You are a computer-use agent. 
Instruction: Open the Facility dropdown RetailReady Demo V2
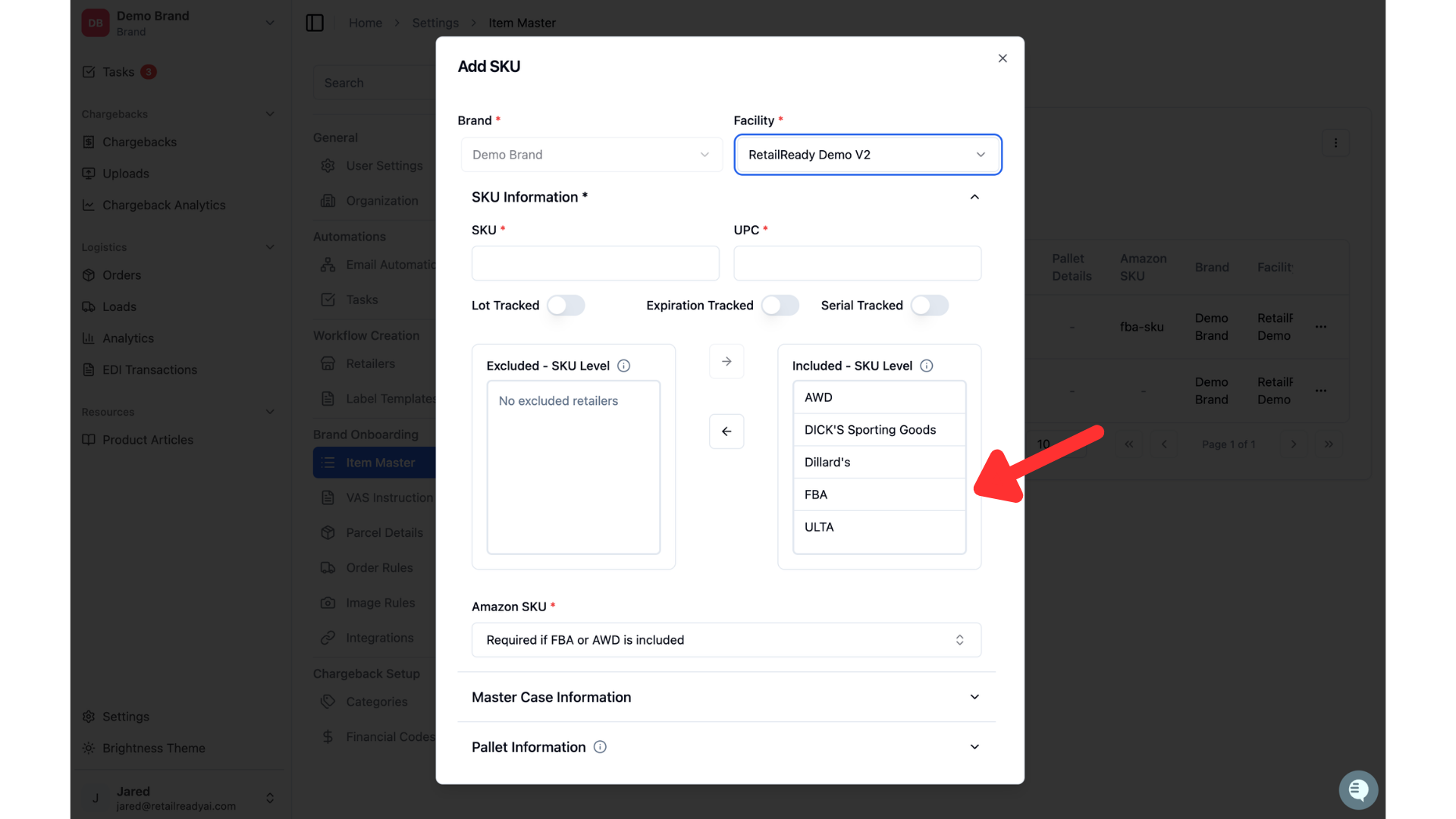click(868, 155)
